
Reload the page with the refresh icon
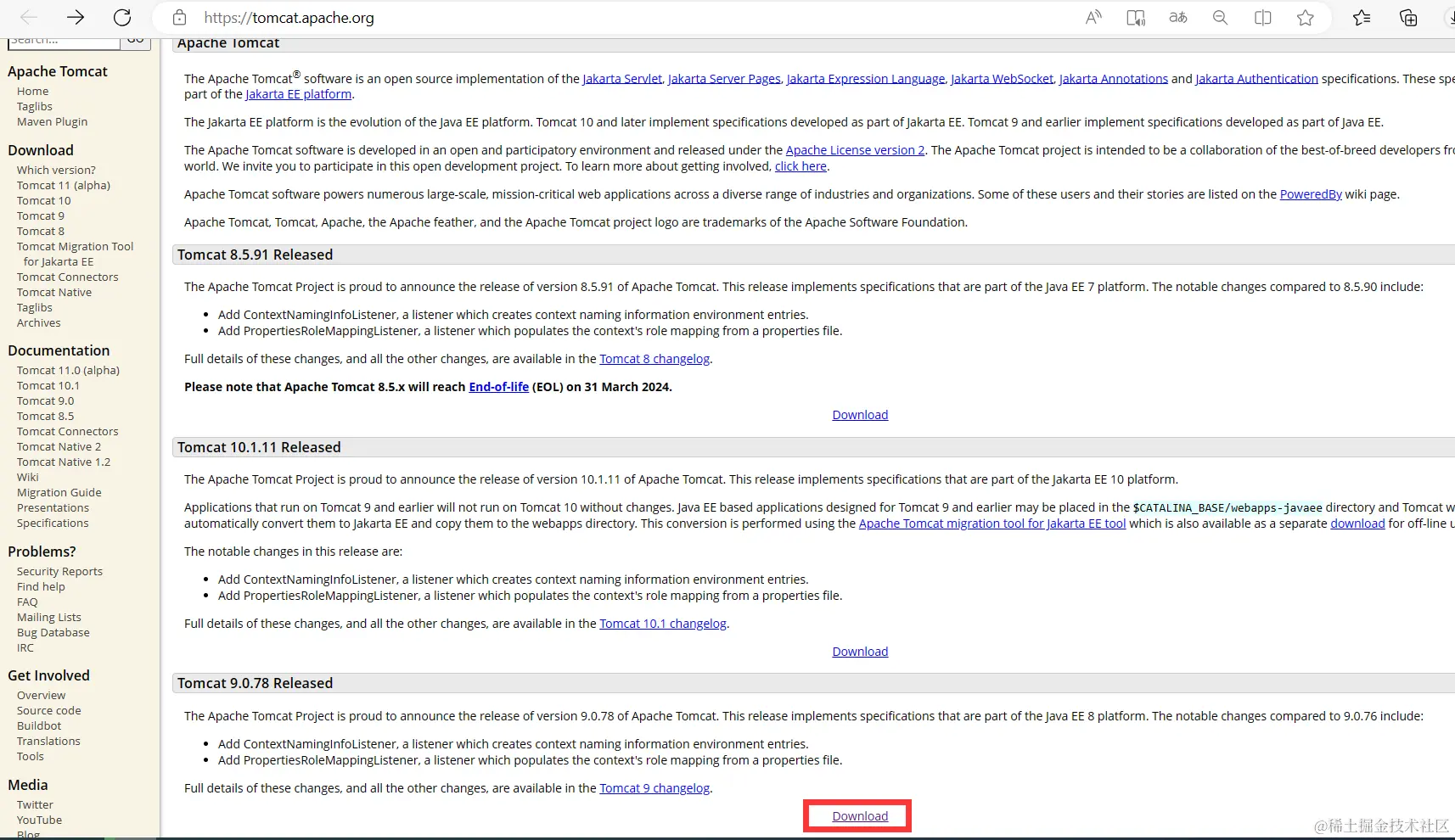point(122,17)
